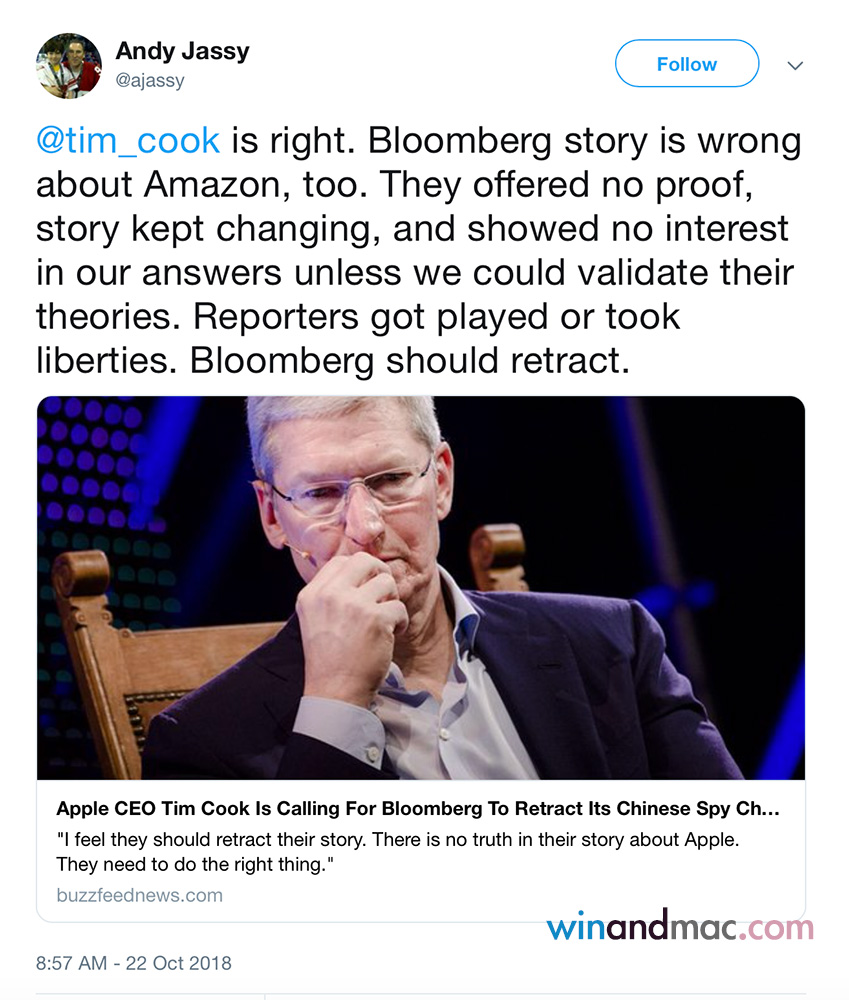Click the words 'story kept changing'

click(206, 229)
